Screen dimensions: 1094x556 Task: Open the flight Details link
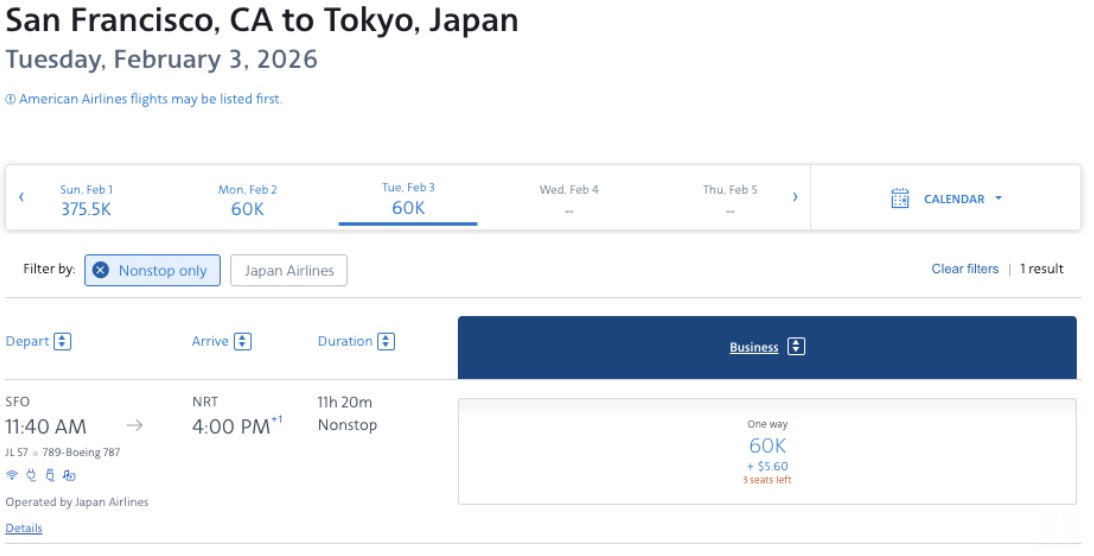coord(24,528)
